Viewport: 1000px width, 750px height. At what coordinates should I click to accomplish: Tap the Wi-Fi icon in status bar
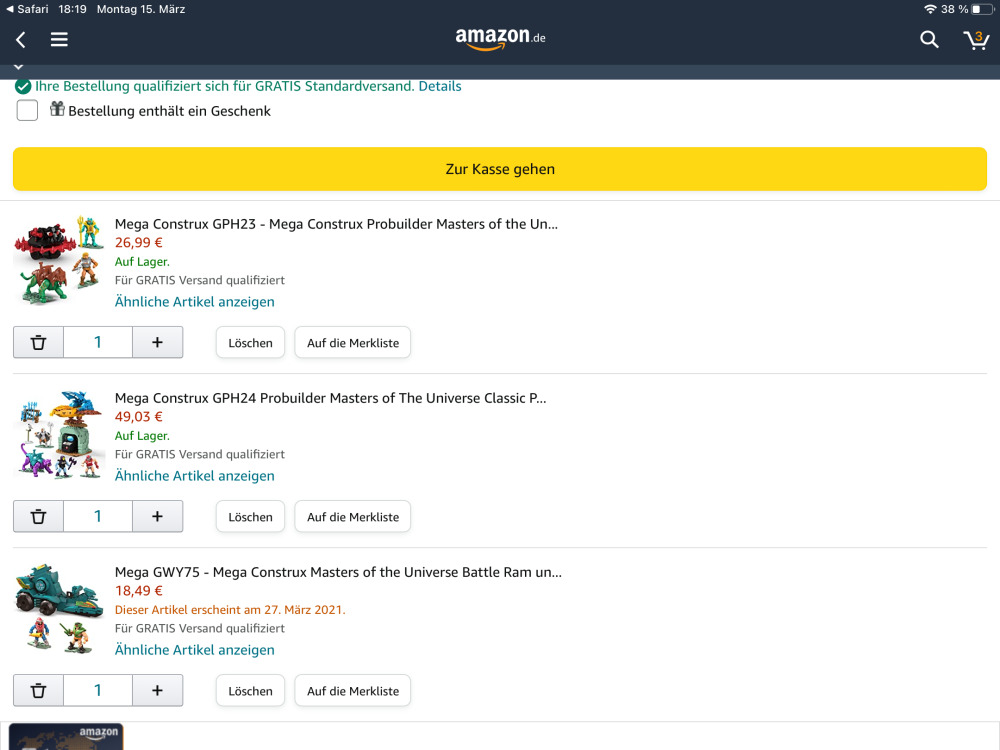pyautogui.click(x=930, y=9)
